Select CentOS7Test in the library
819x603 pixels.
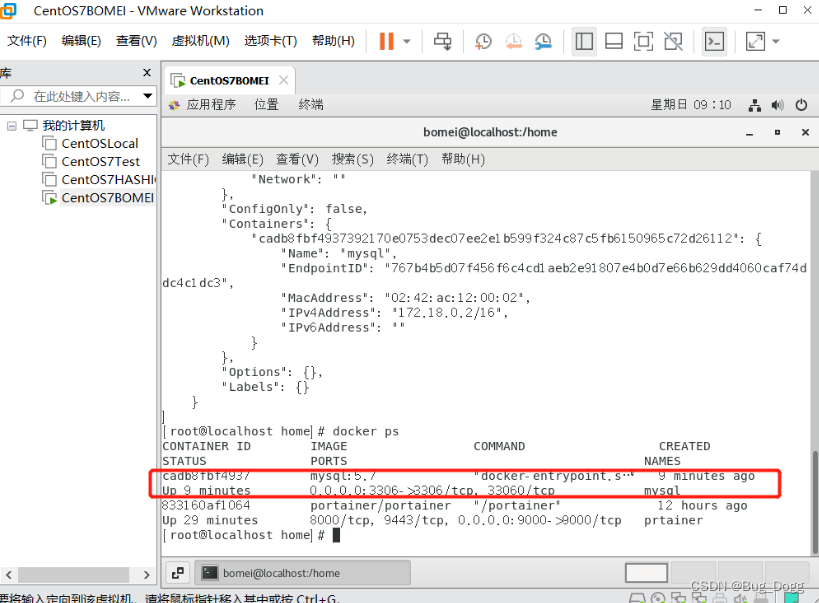100,161
